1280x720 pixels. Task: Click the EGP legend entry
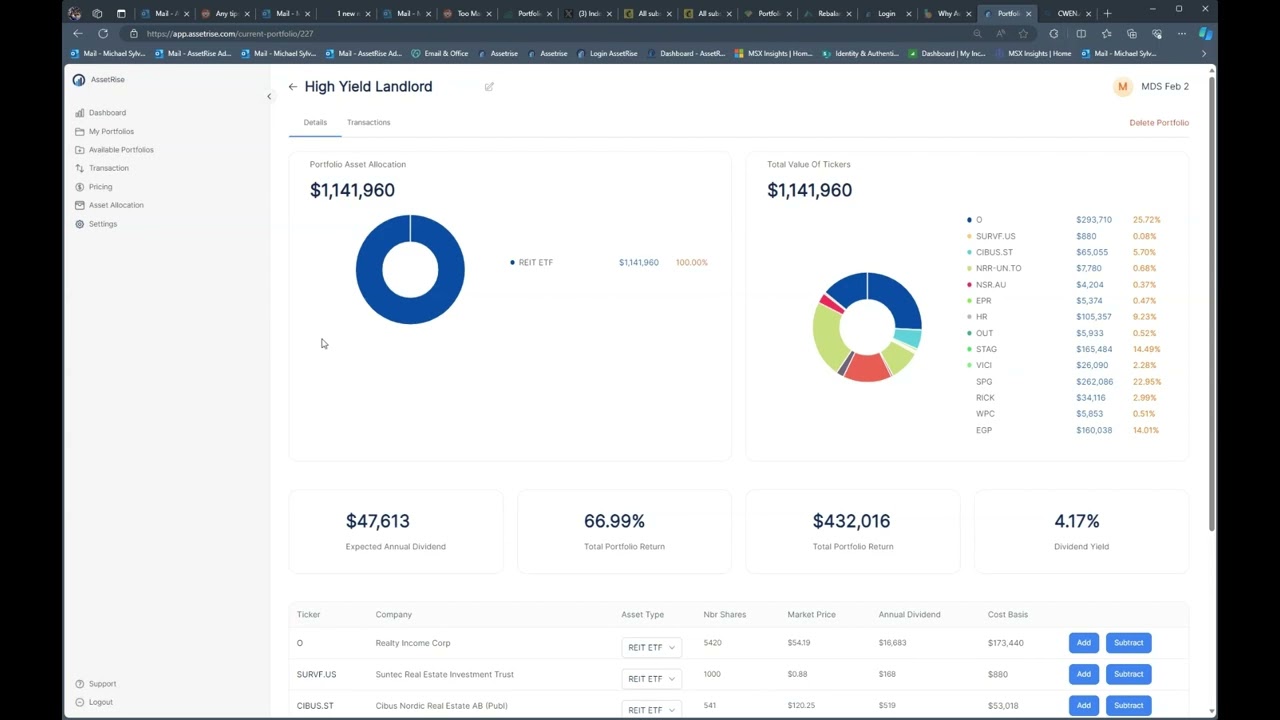pyautogui.click(x=984, y=430)
